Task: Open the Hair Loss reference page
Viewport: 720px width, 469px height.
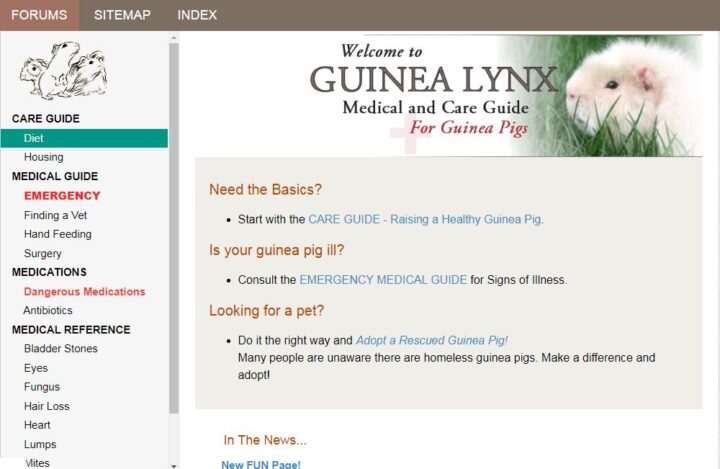Action: click(x=46, y=406)
